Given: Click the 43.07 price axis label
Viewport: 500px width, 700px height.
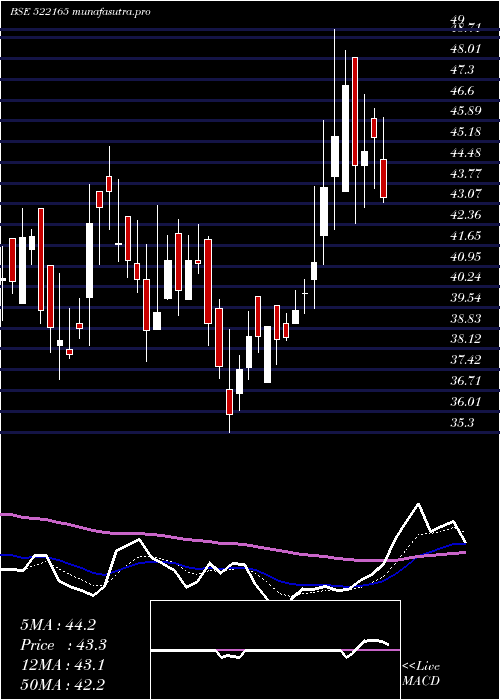Looking at the screenshot, I should (x=466, y=194).
